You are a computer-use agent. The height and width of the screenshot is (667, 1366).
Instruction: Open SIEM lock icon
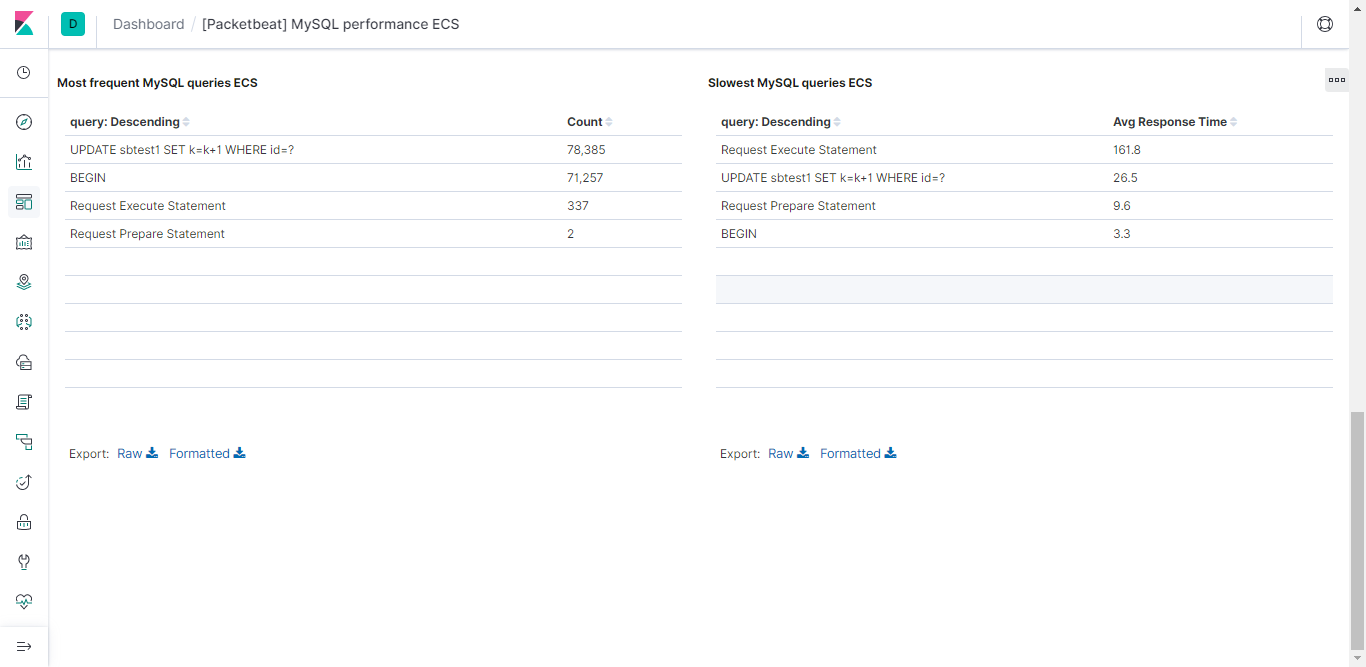tap(24, 522)
